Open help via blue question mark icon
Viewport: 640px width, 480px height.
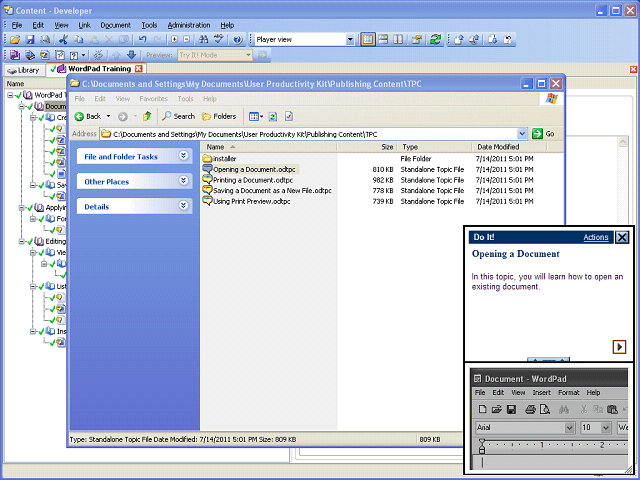point(238,40)
